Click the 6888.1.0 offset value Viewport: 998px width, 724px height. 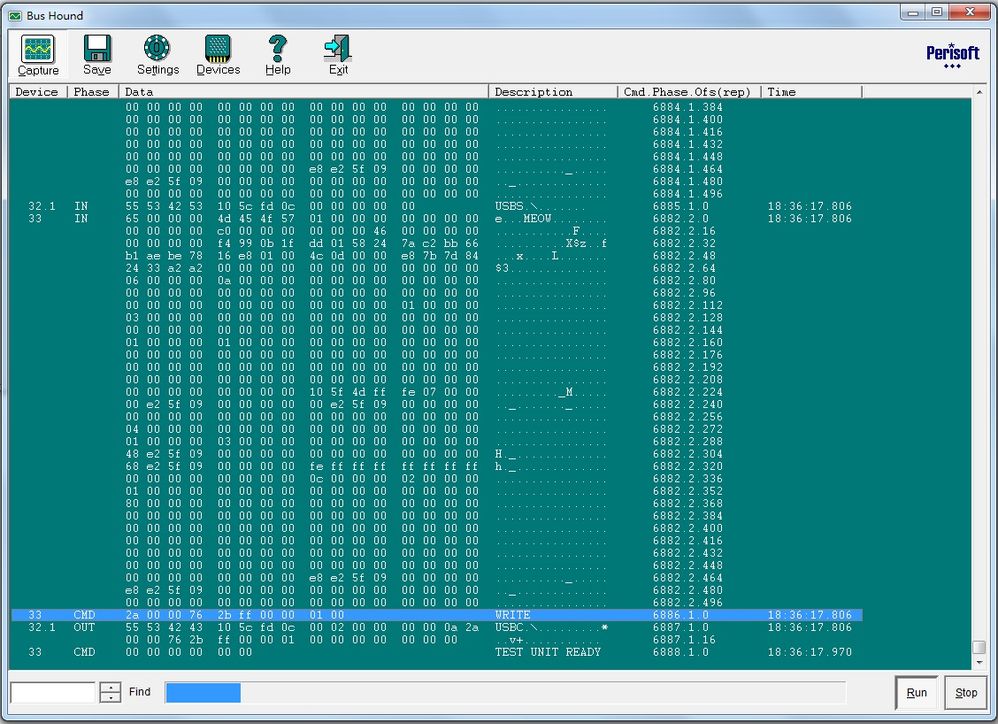[680, 652]
